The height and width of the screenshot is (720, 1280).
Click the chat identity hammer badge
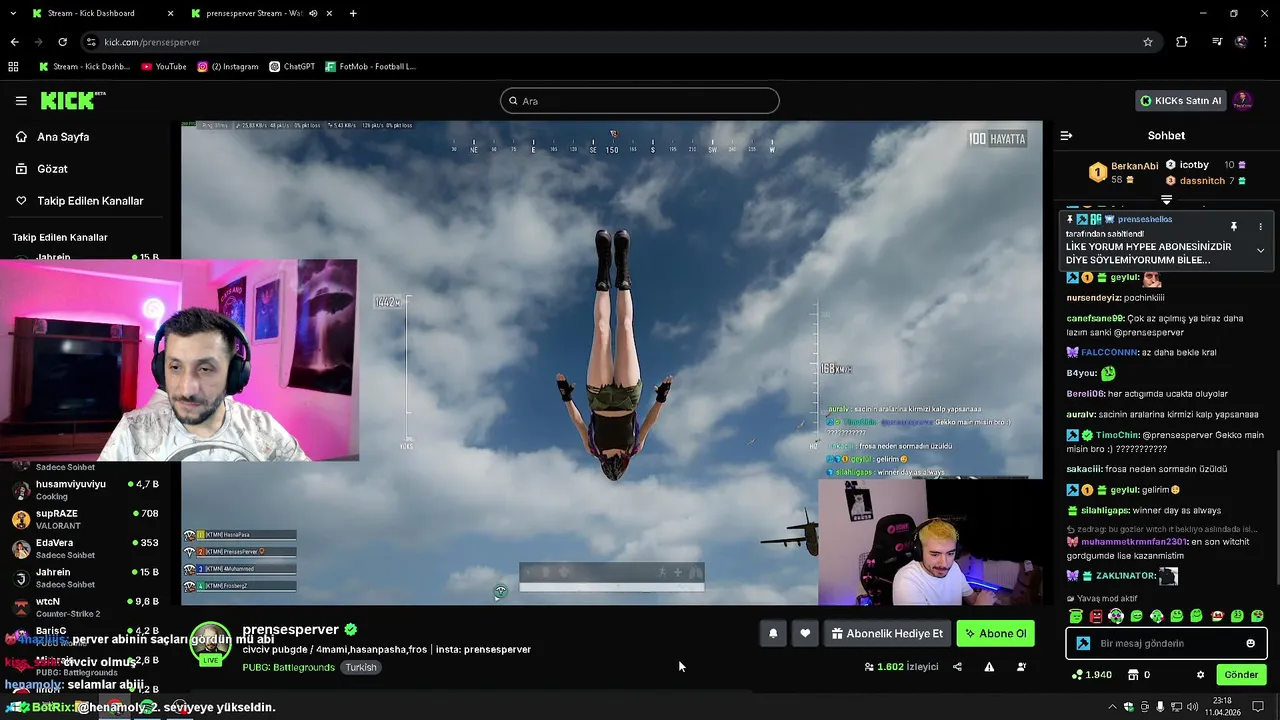pyautogui.click(x=1083, y=643)
